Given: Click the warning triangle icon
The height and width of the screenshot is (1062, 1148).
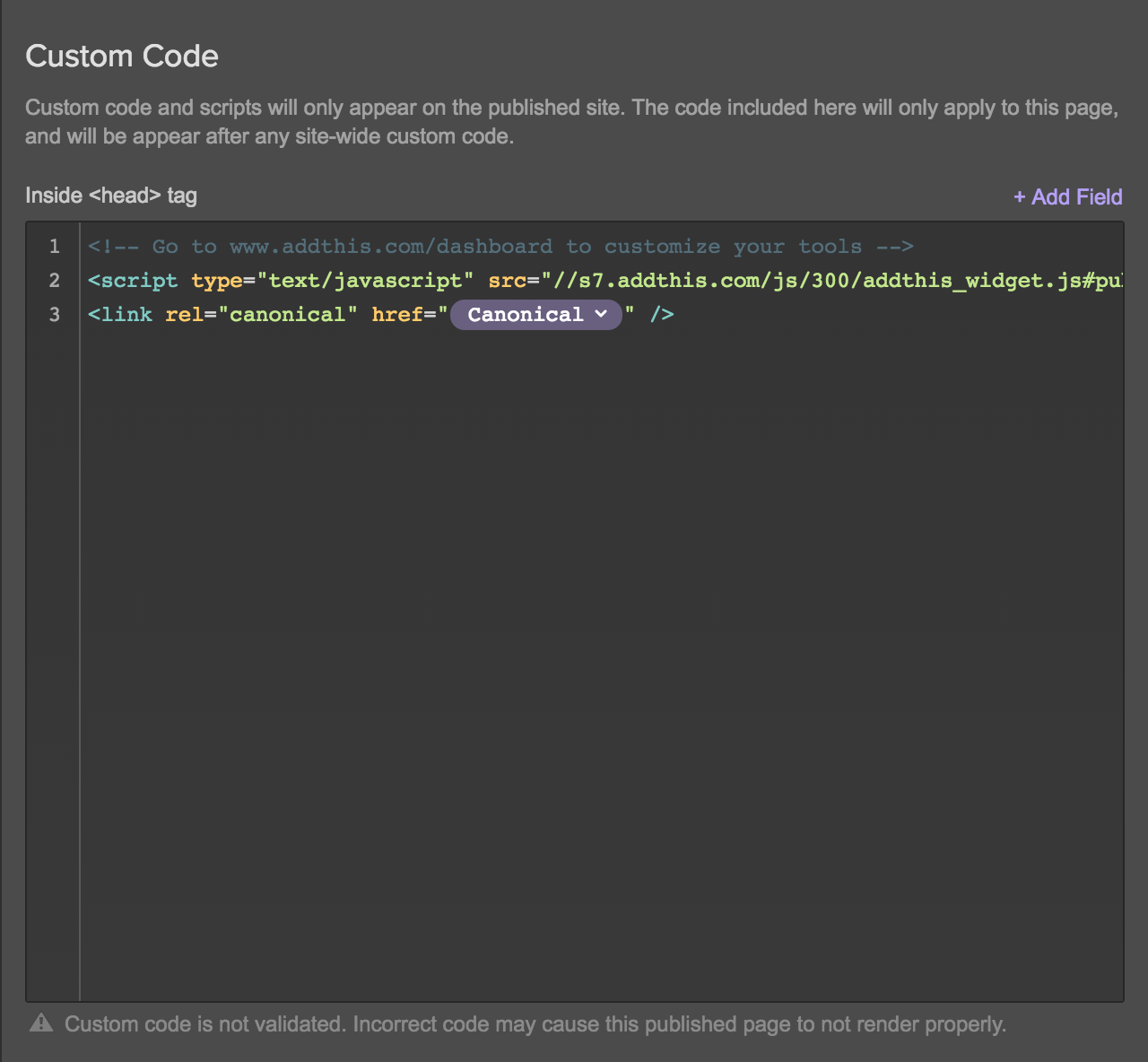Looking at the screenshot, I should click(x=41, y=1023).
